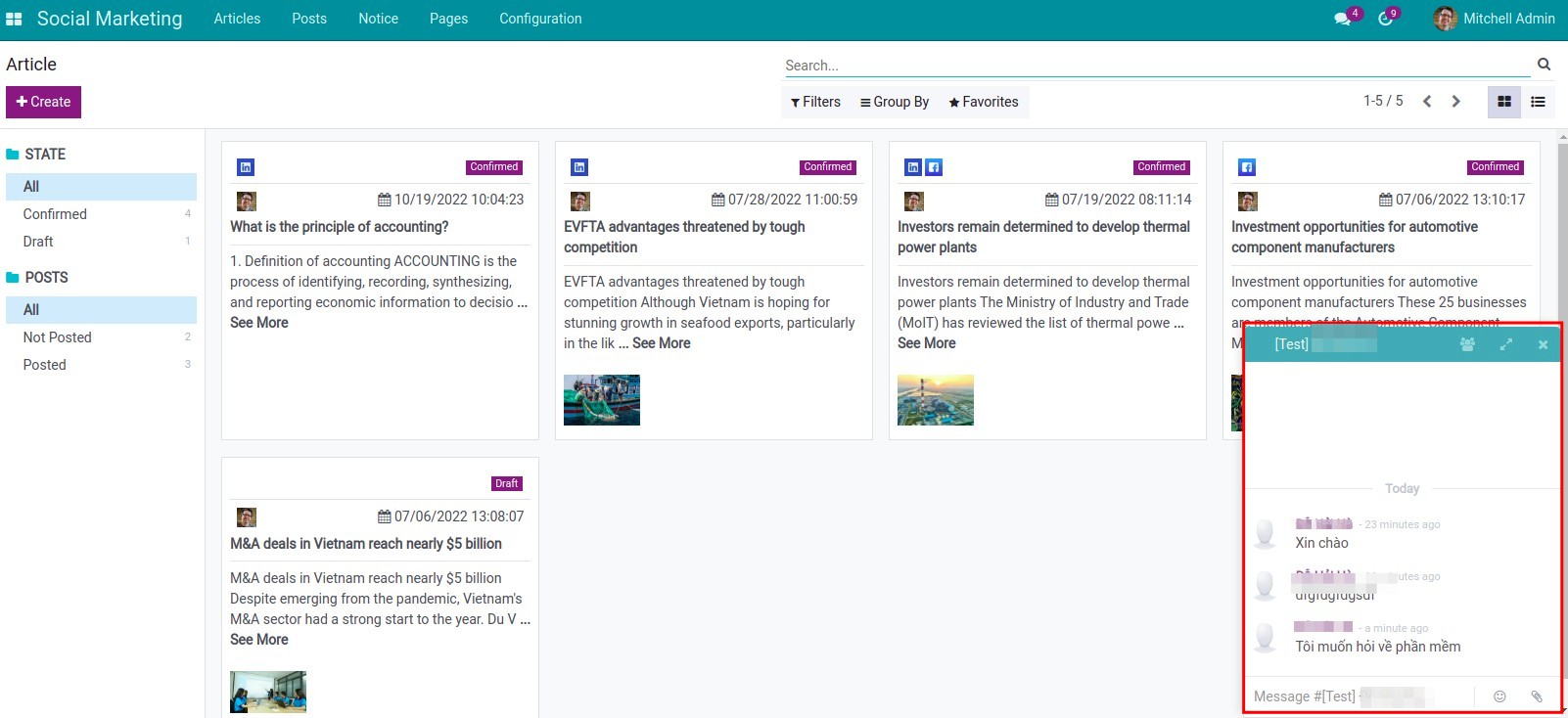Open chat window member list icon
This screenshot has height=718, width=1568.
click(1467, 344)
